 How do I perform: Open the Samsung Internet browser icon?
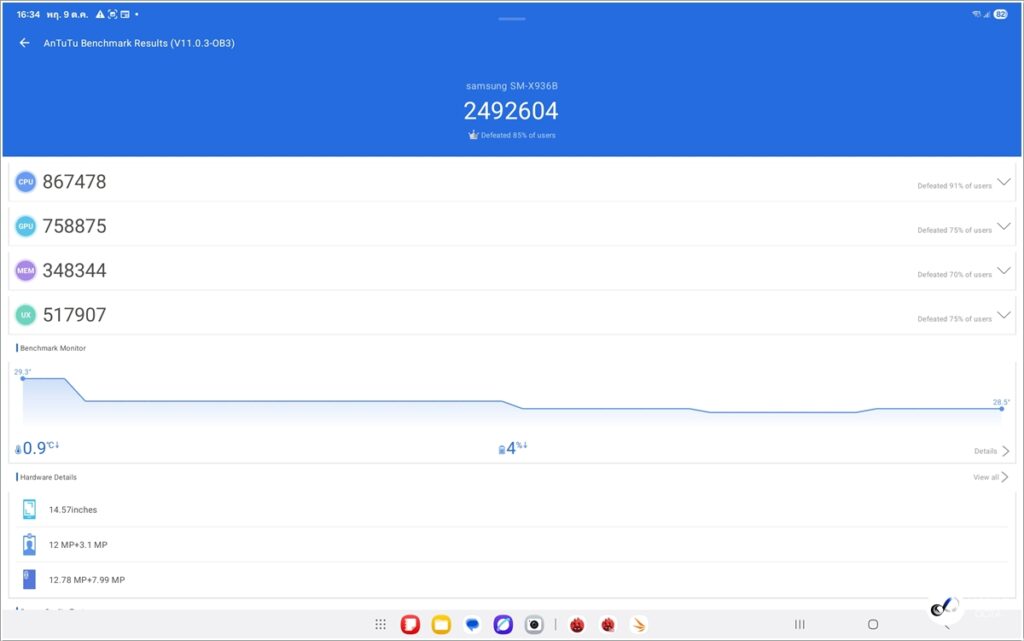pos(503,625)
